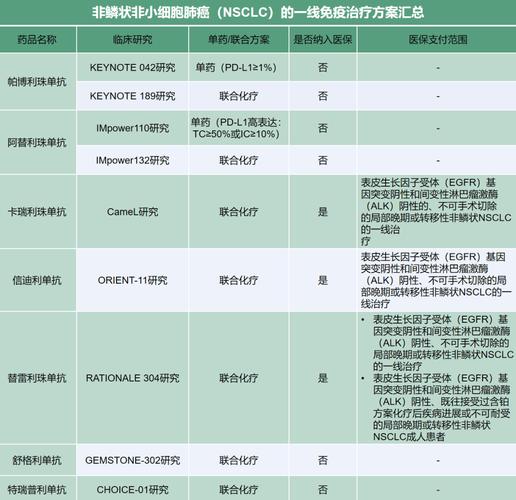Click the 帕博利珠单抗 drug name cell
The width and height of the screenshot is (516, 500).
[37, 82]
